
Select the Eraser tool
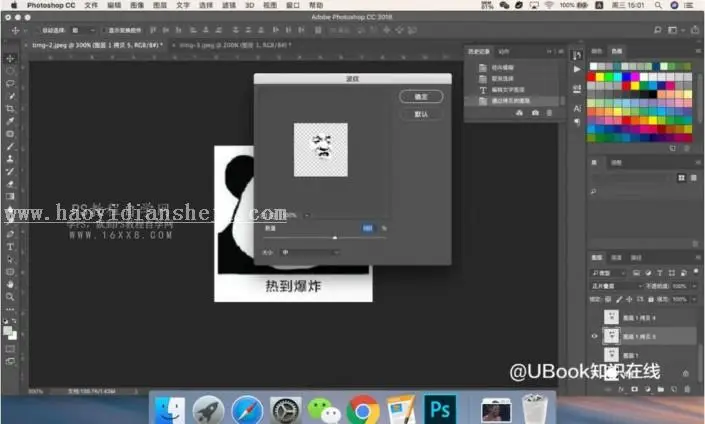click(10, 184)
